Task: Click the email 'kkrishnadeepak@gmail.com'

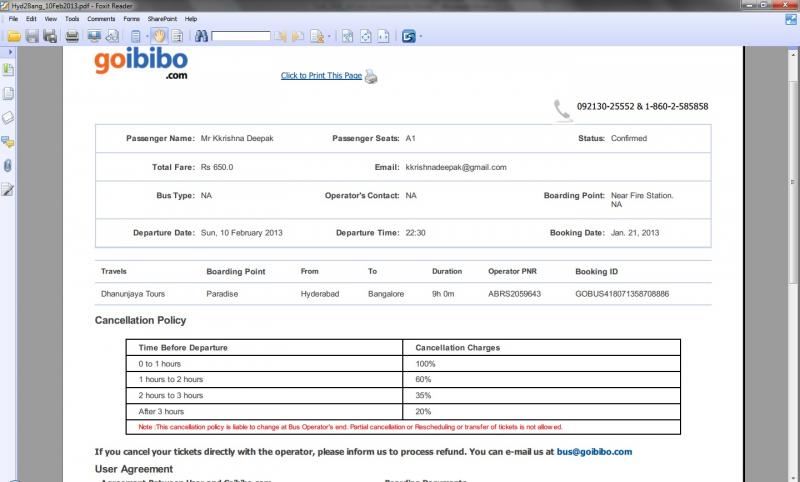Action: [456, 167]
